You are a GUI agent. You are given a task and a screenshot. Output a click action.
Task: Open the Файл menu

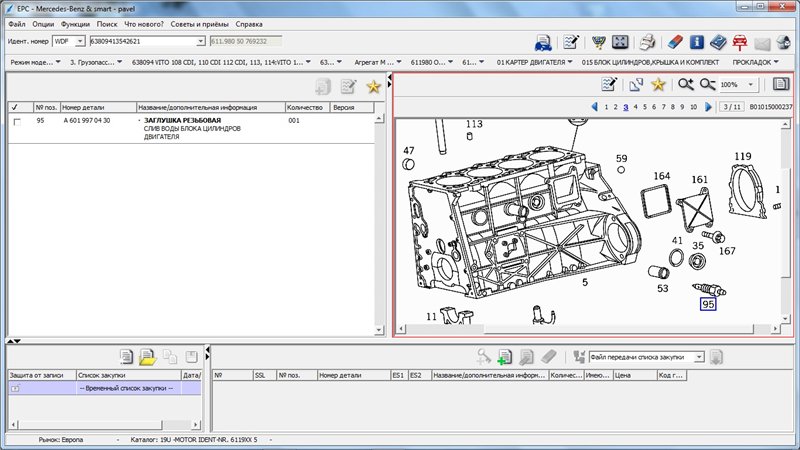point(17,24)
